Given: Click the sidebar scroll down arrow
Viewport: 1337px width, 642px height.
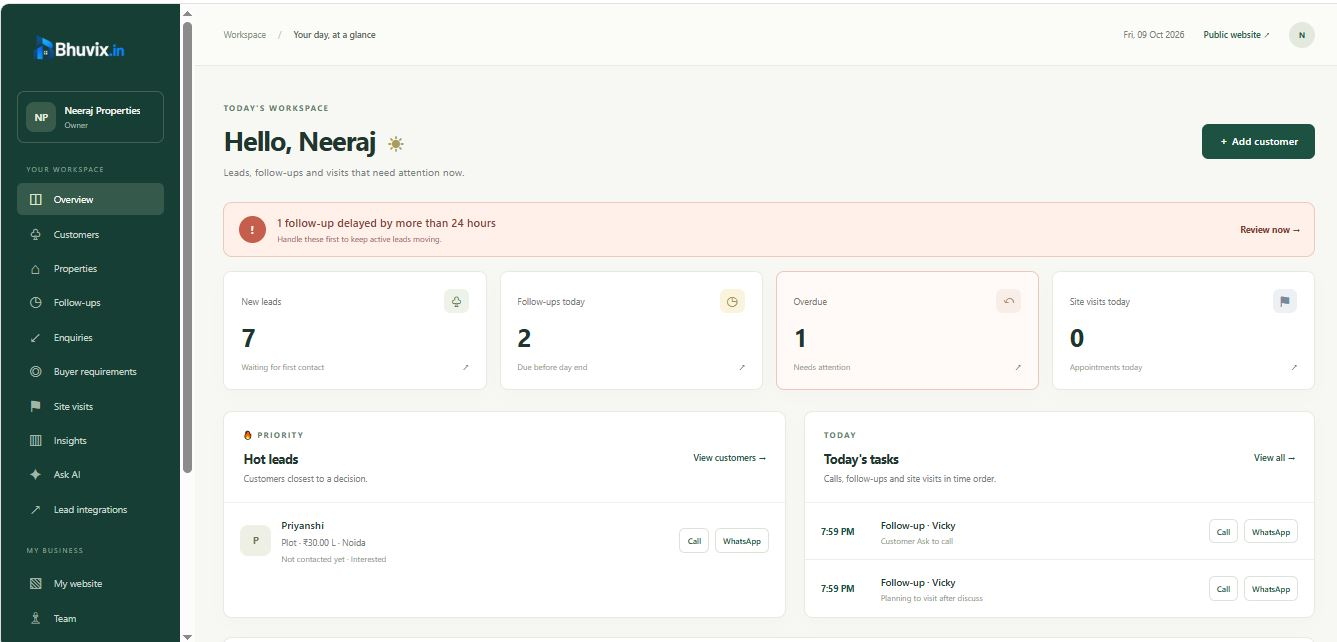Looking at the screenshot, I should [187, 636].
